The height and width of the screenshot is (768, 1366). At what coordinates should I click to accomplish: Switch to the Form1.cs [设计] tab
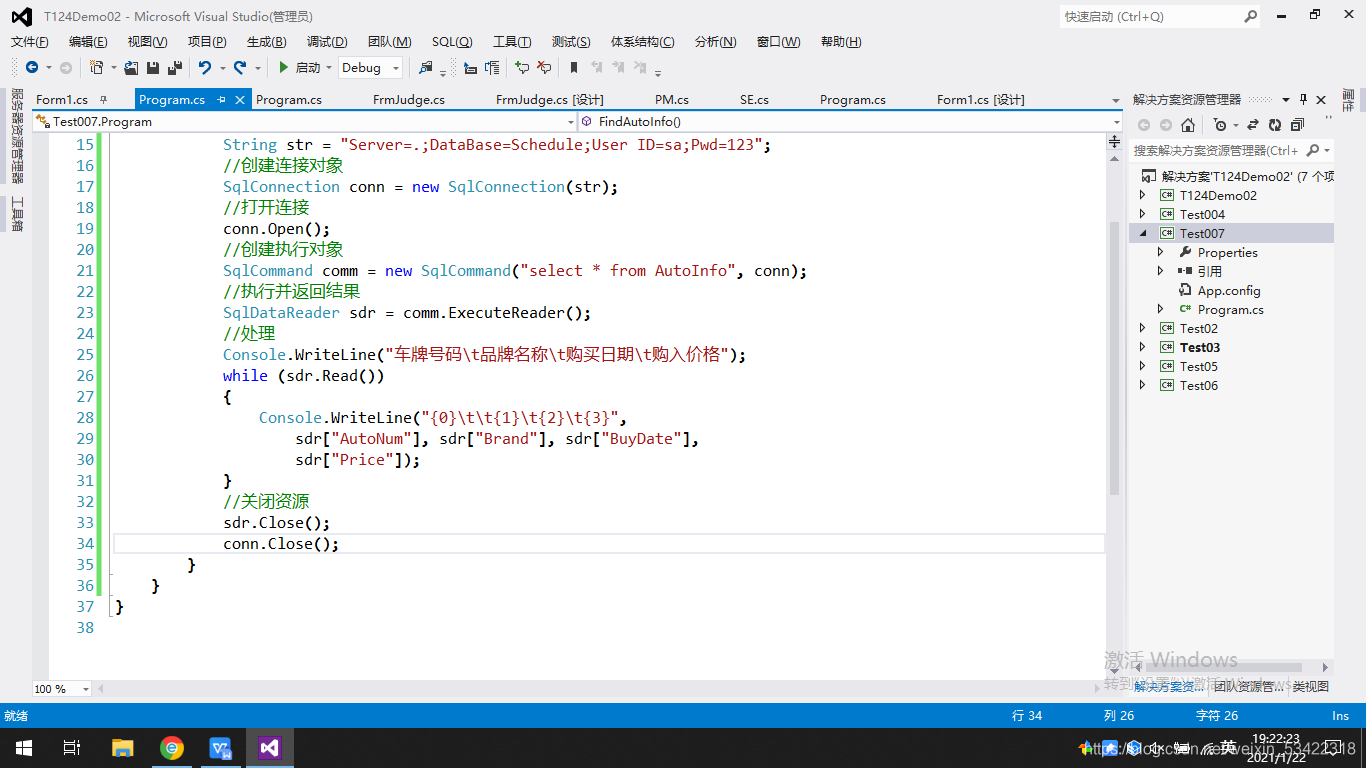981,100
